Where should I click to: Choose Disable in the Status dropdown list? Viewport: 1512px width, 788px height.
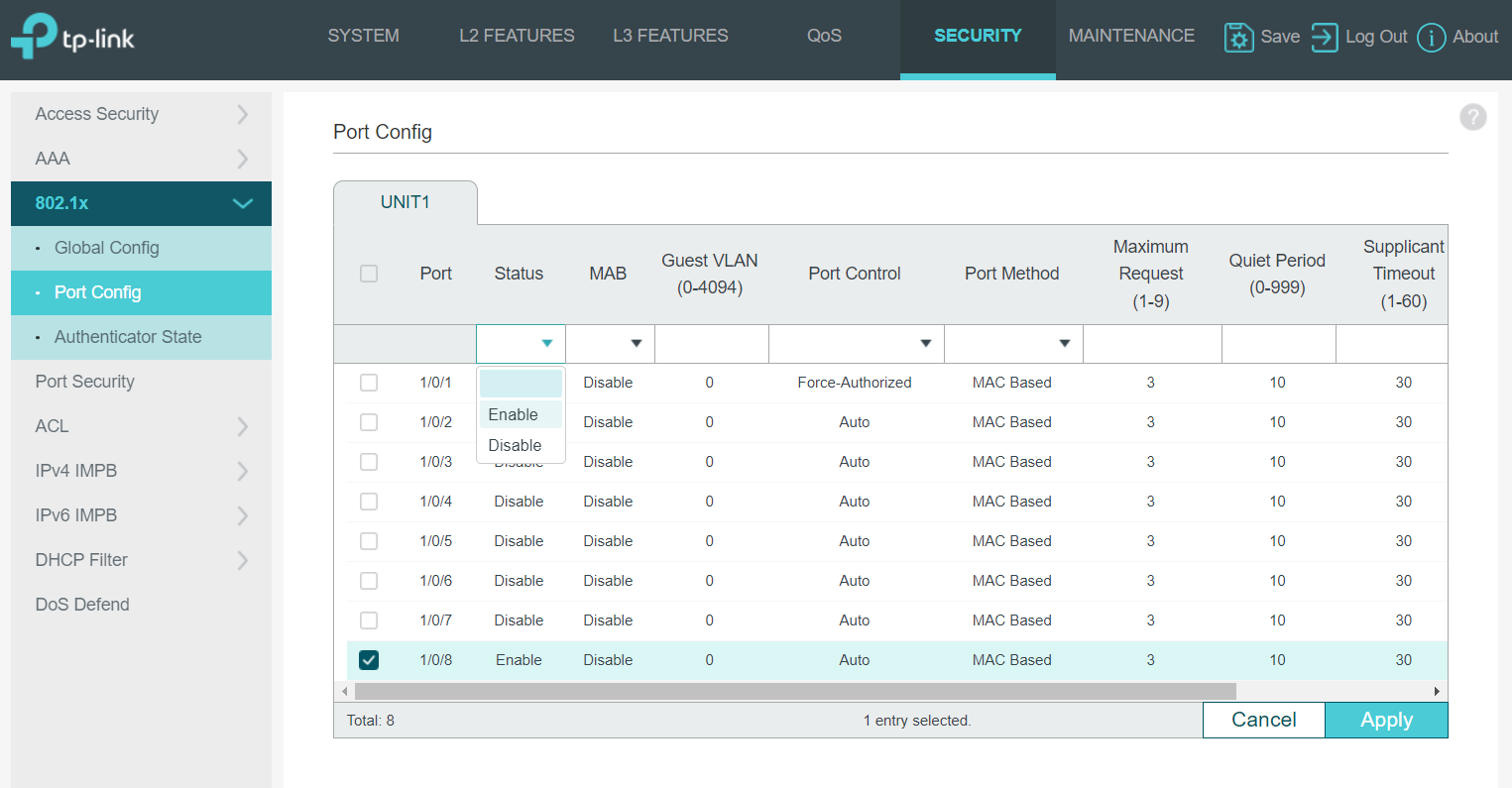click(x=521, y=445)
